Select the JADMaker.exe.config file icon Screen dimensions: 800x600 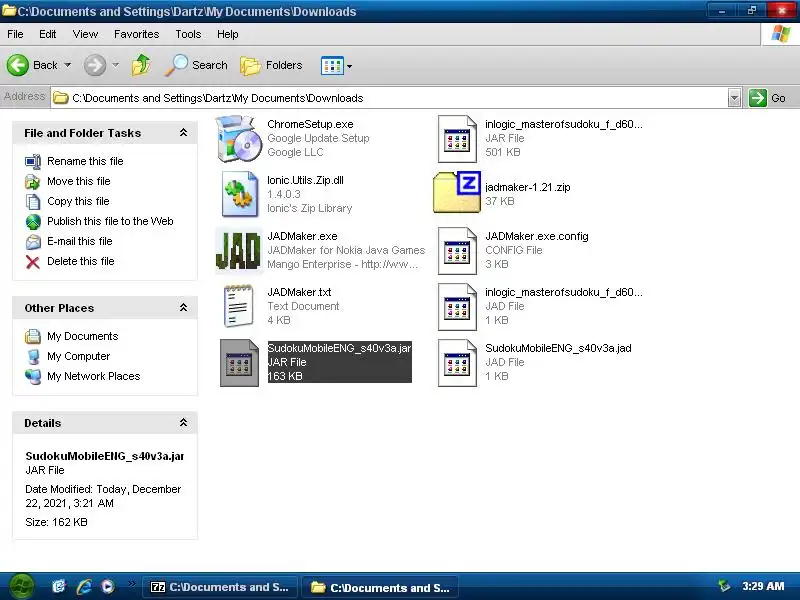(457, 251)
